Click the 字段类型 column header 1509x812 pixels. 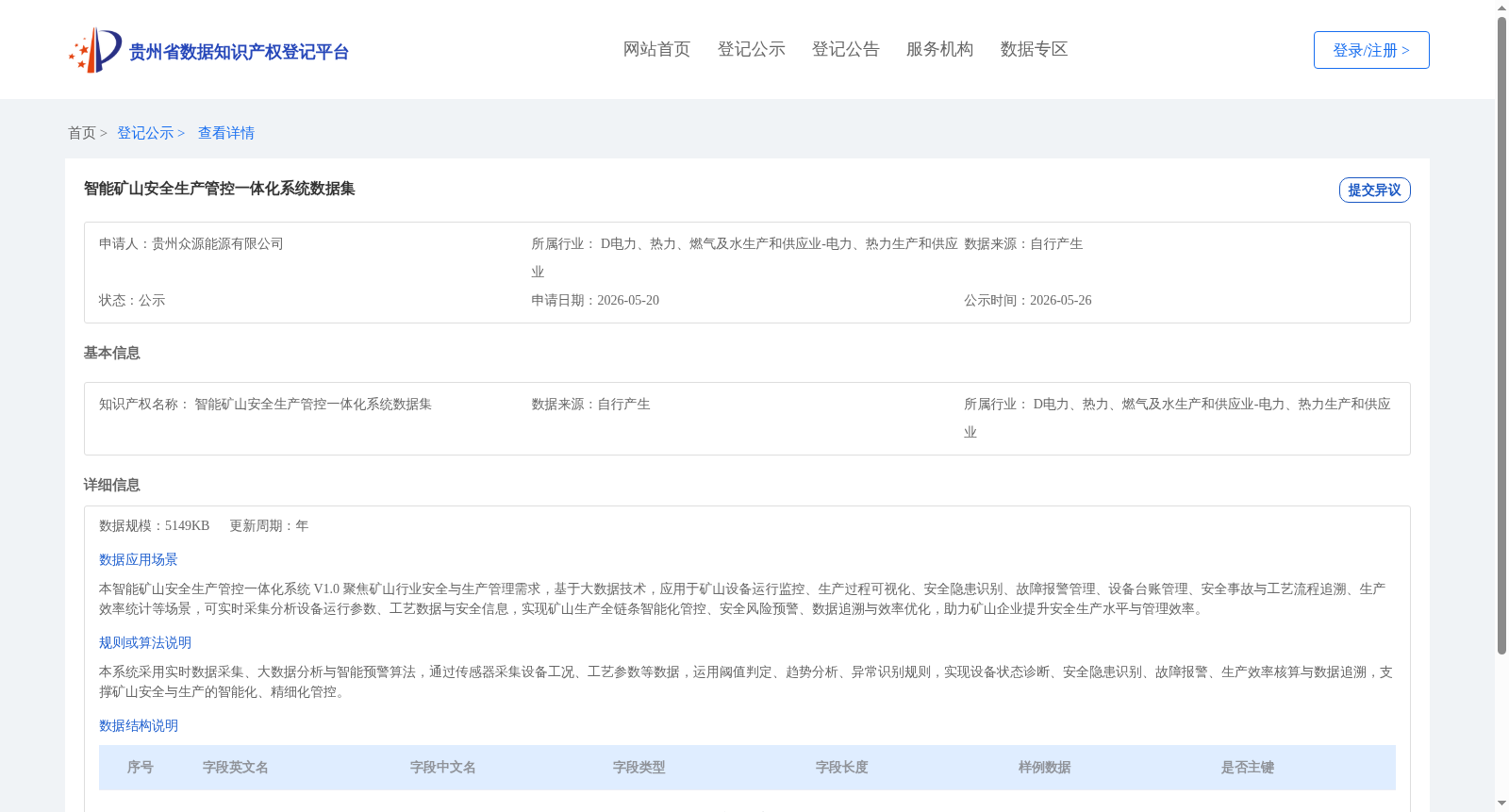pos(639,768)
